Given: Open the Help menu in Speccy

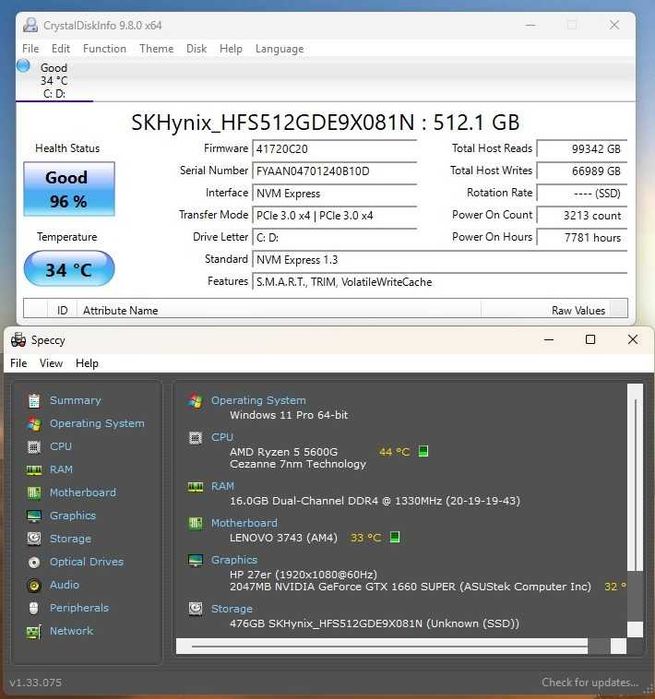Looking at the screenshot, I should tap(87, 363).
